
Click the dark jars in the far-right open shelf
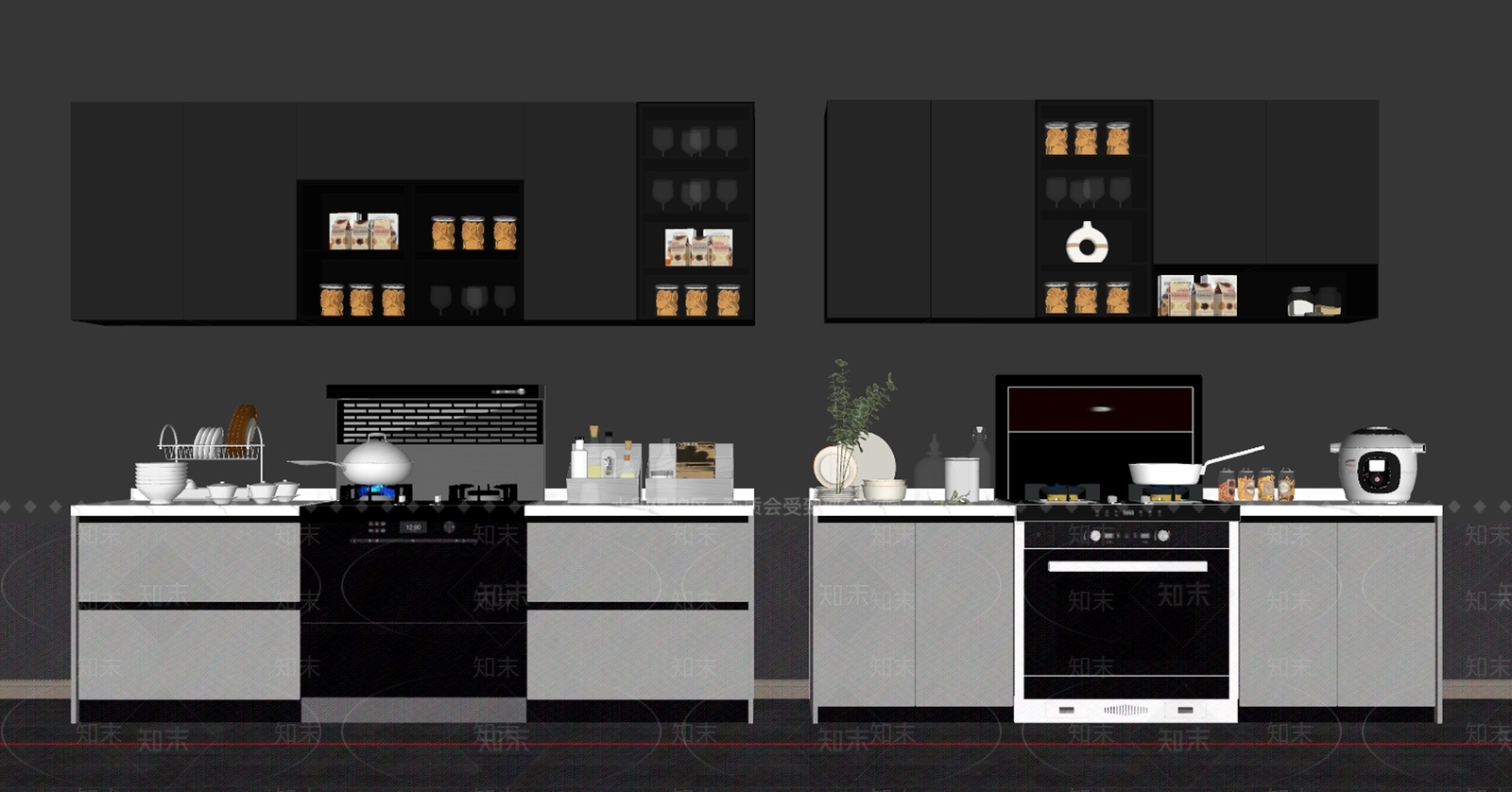1314,301
